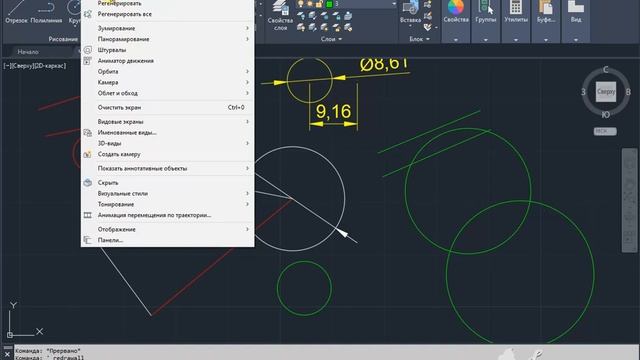Open Визуальные стили submenu

[168, 193]
